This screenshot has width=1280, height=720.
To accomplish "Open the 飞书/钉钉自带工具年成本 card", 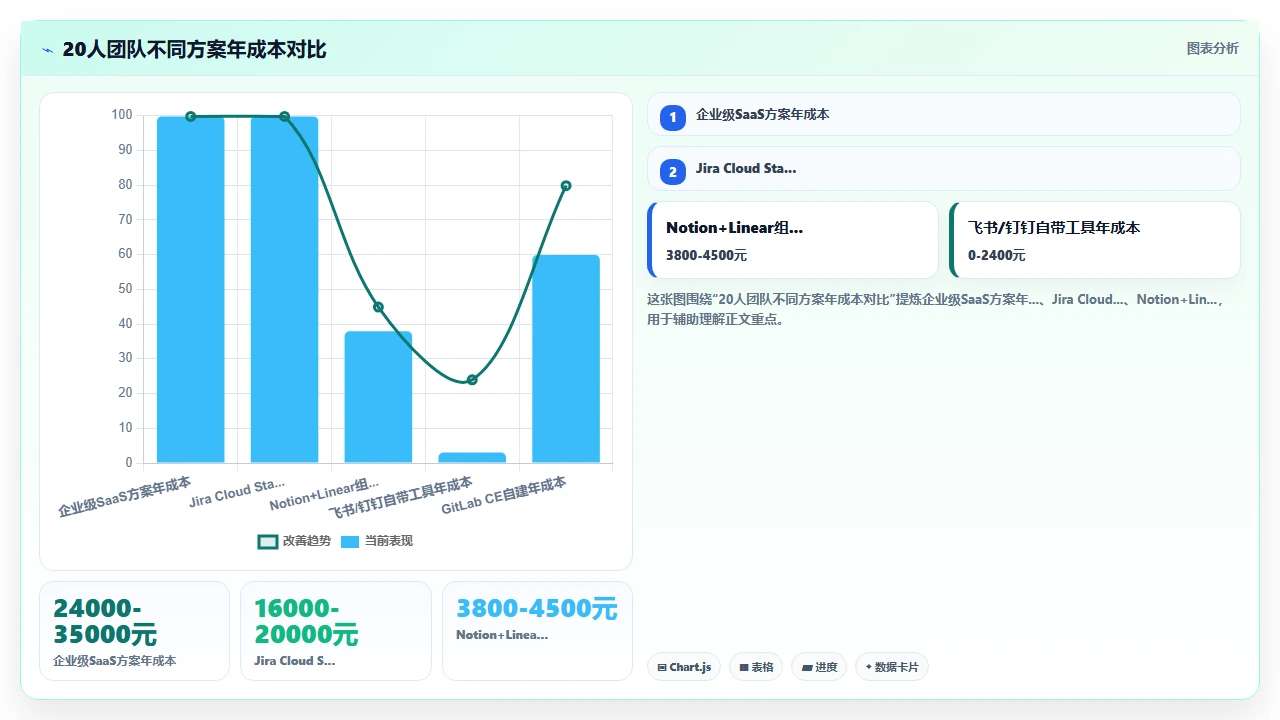I will 1095,240.
